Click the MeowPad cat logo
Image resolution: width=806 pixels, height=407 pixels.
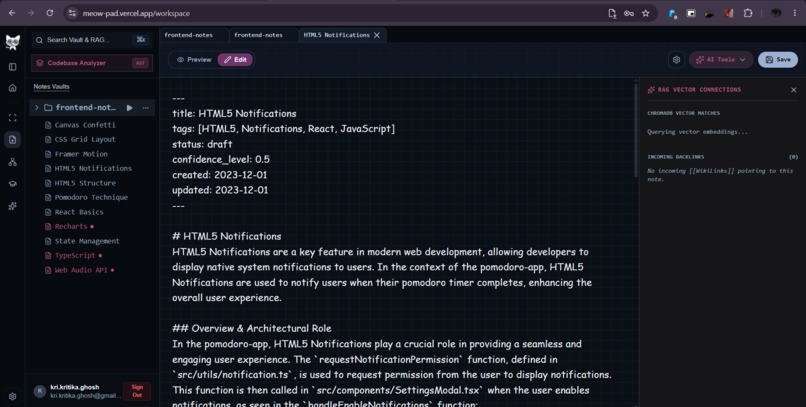pos(12,42)
